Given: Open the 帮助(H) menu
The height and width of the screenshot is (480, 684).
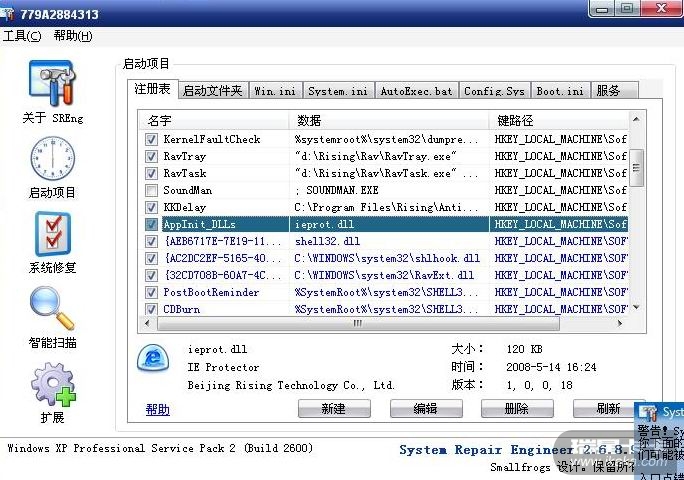Looking at the screenshot, I should pos(73,36).
